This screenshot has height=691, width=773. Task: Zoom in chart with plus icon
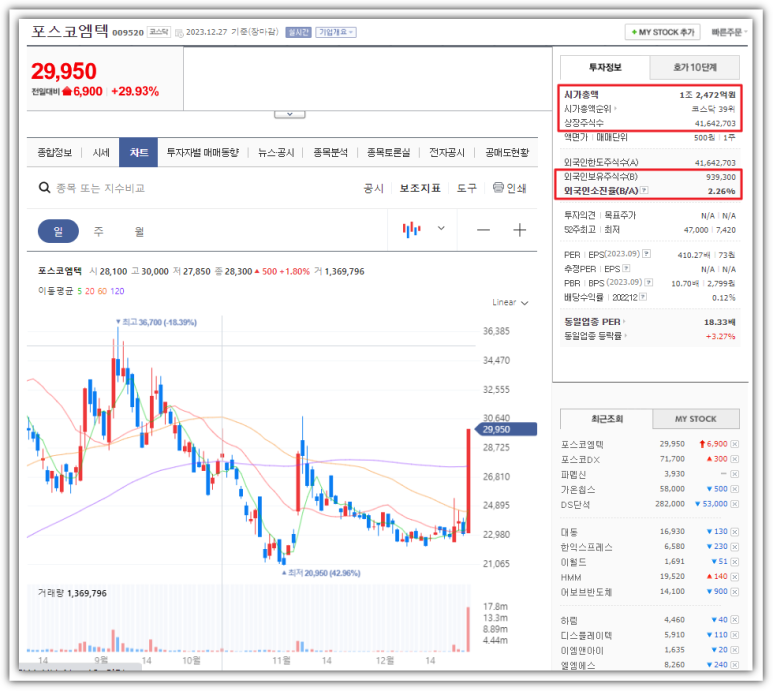(x=520, y=230)
